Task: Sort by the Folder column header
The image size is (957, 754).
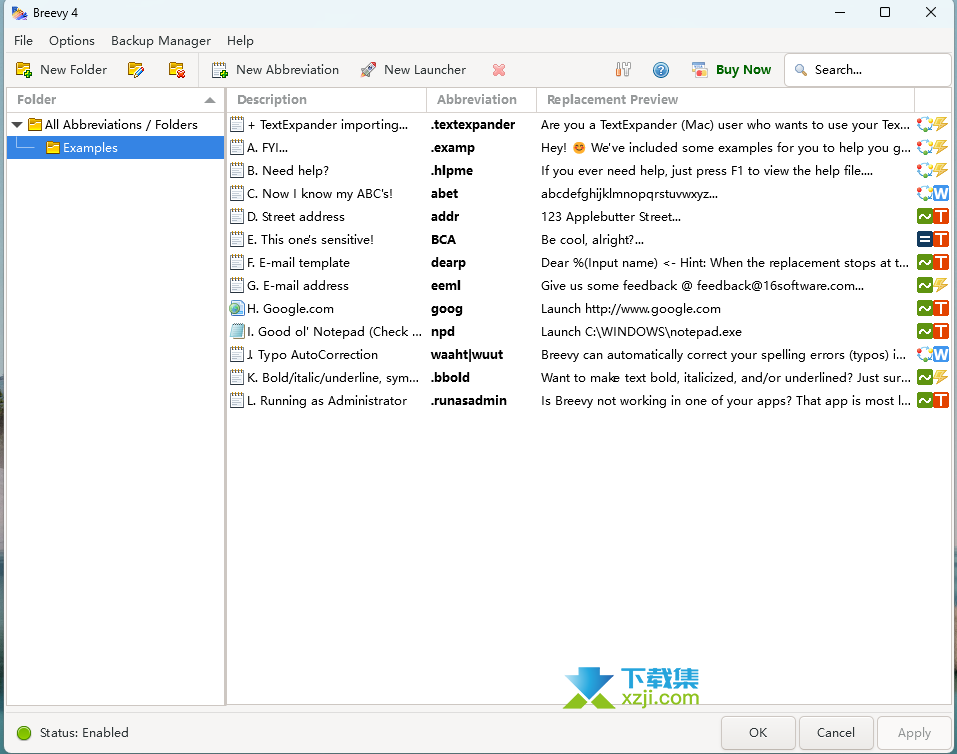Action: [115, 100]
